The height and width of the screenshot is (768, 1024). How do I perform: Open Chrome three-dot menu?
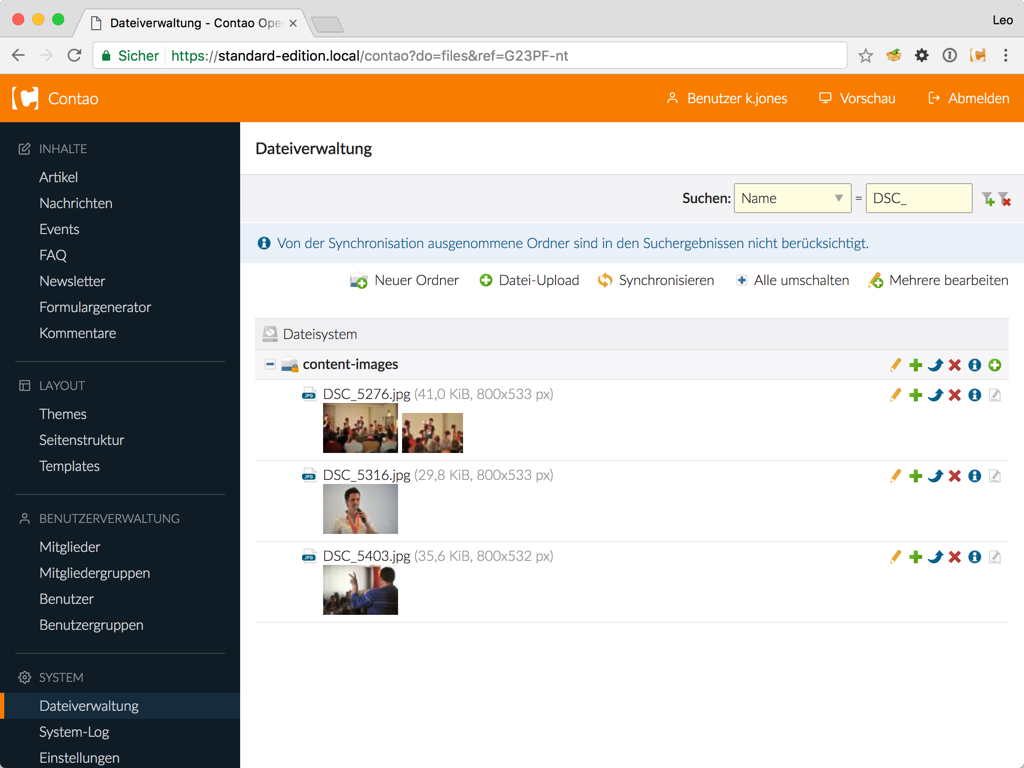pos(1006,56)
